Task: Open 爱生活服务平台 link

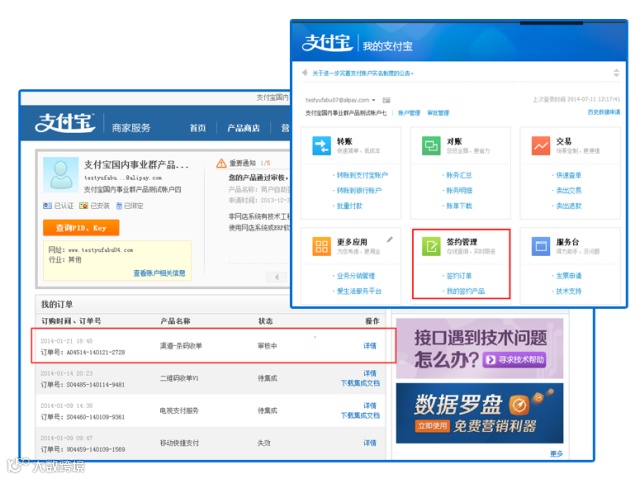Action: (359, 291)
